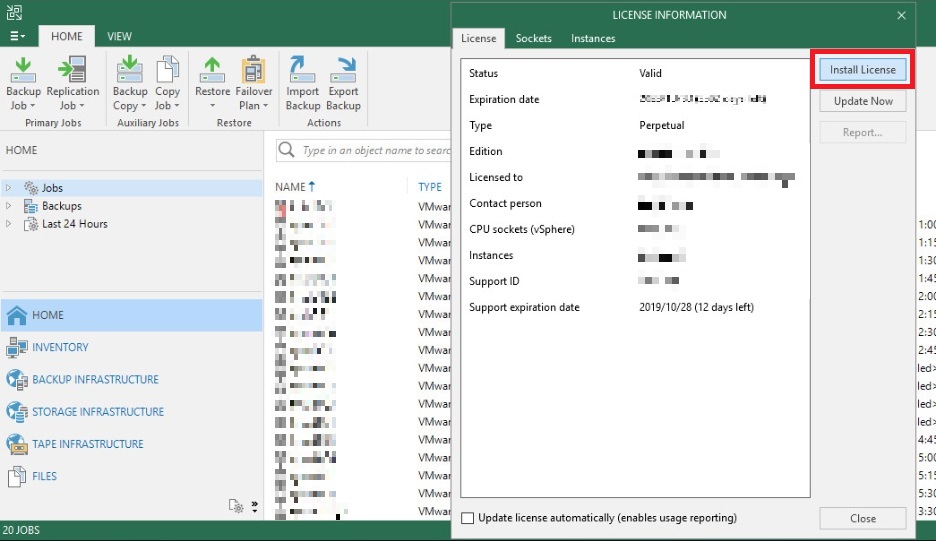Viewport: 936px width, 541px height.
Task: Open the HOME navigation view
Action: click(131, 315)
